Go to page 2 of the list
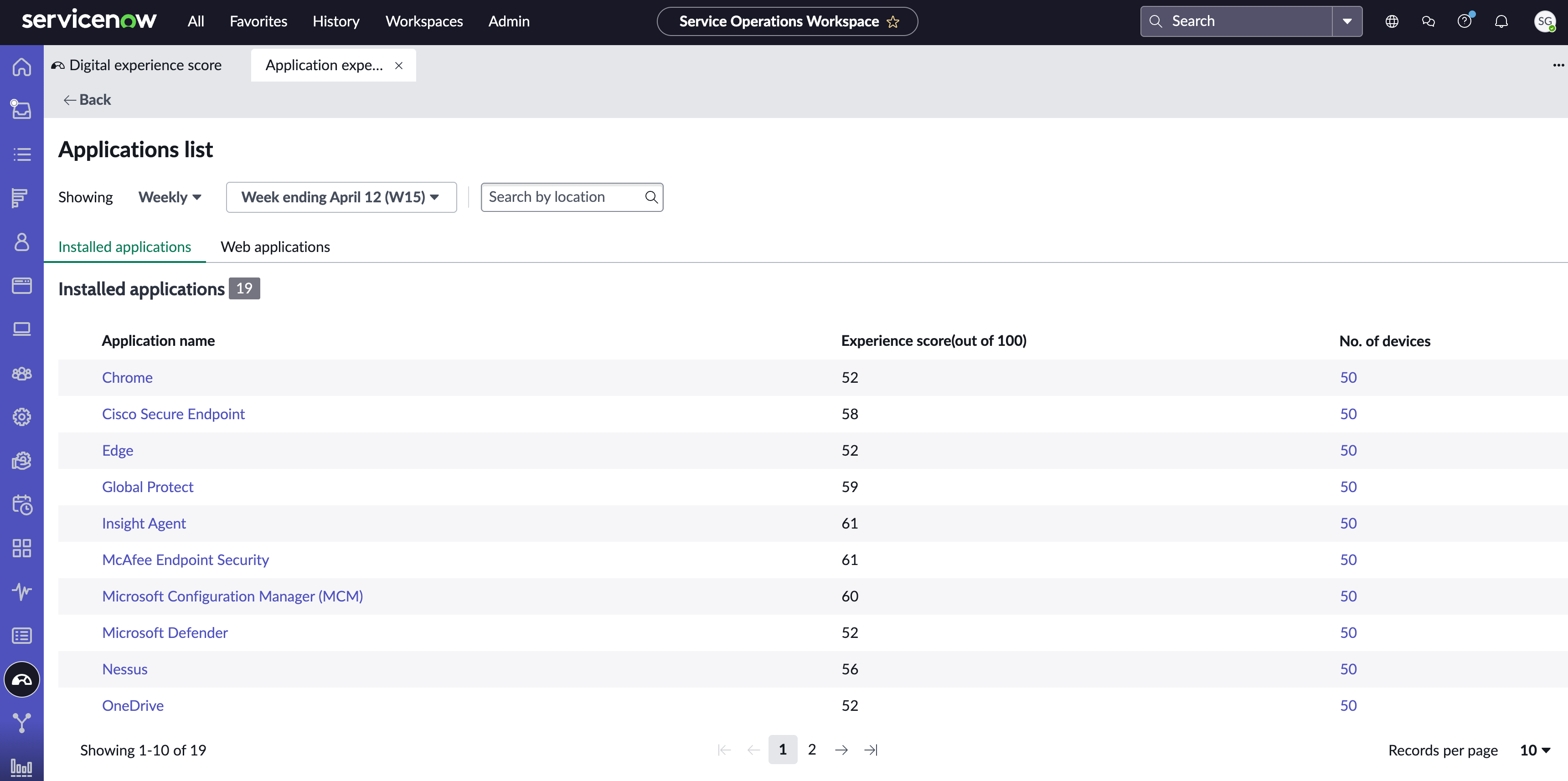 pos(812,750)
